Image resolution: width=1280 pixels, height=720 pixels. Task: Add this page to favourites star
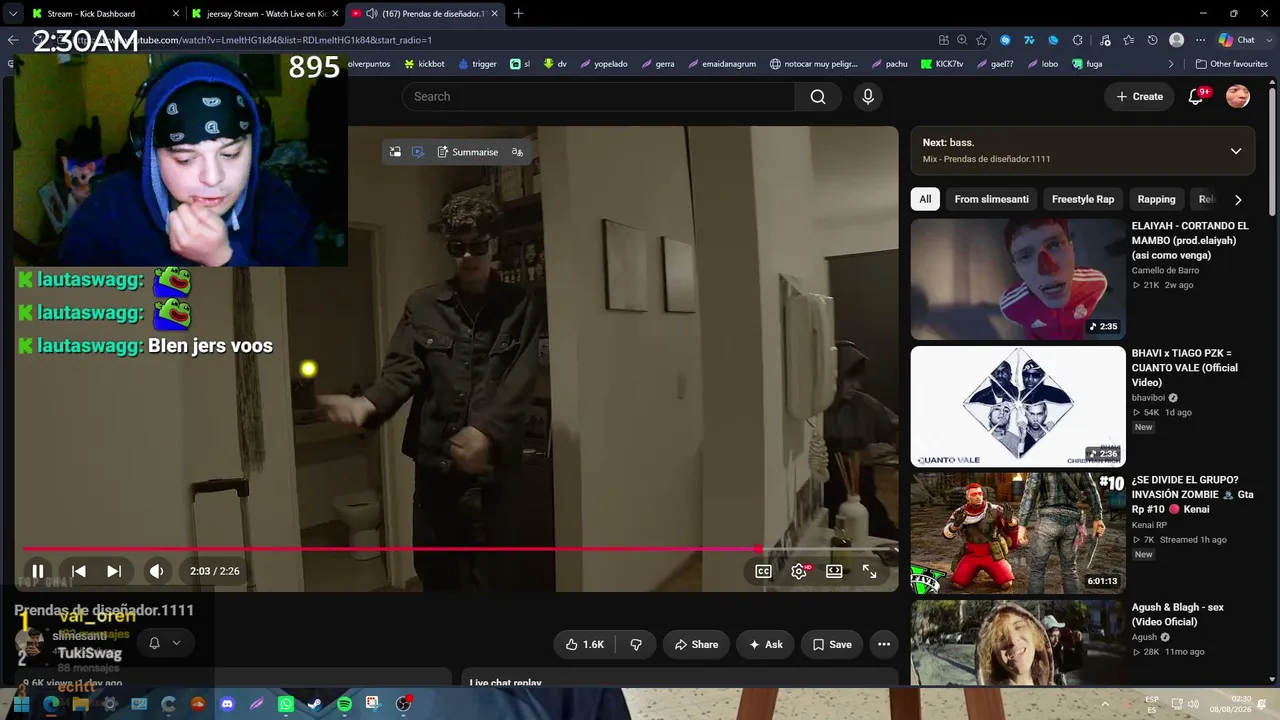(x=981, y=40)
